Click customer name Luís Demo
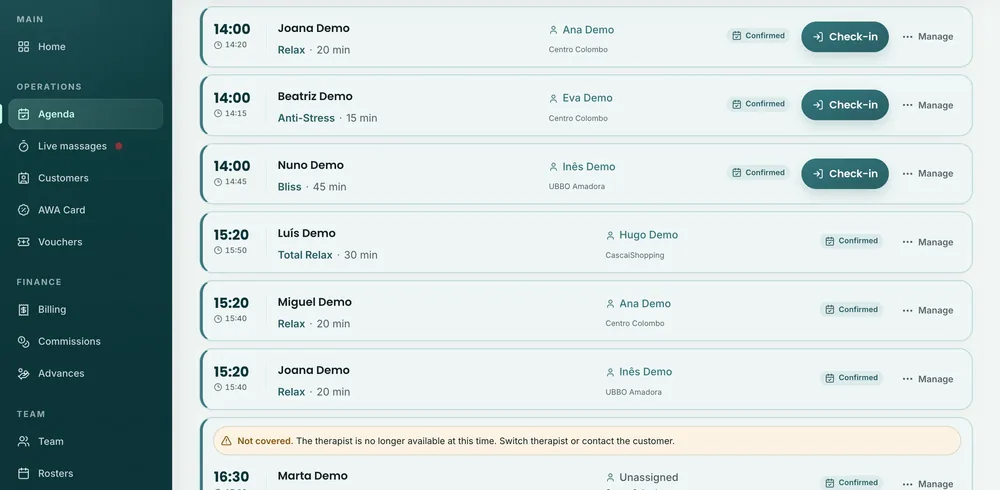This screenshot has height=490, width=1000. 307,234
